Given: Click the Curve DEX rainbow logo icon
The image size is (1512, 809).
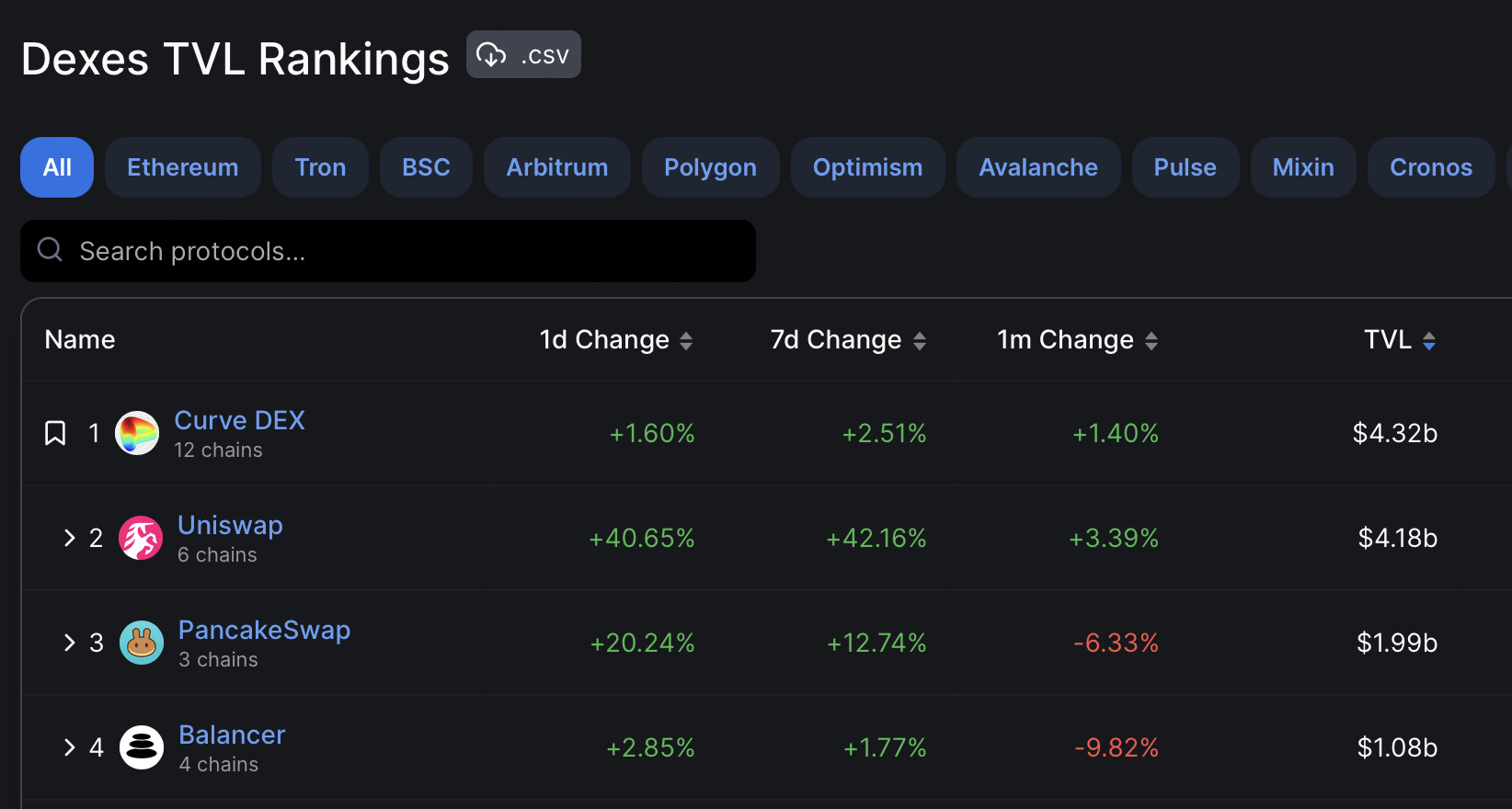Looking at the screenshot, I should coord(137,433).
